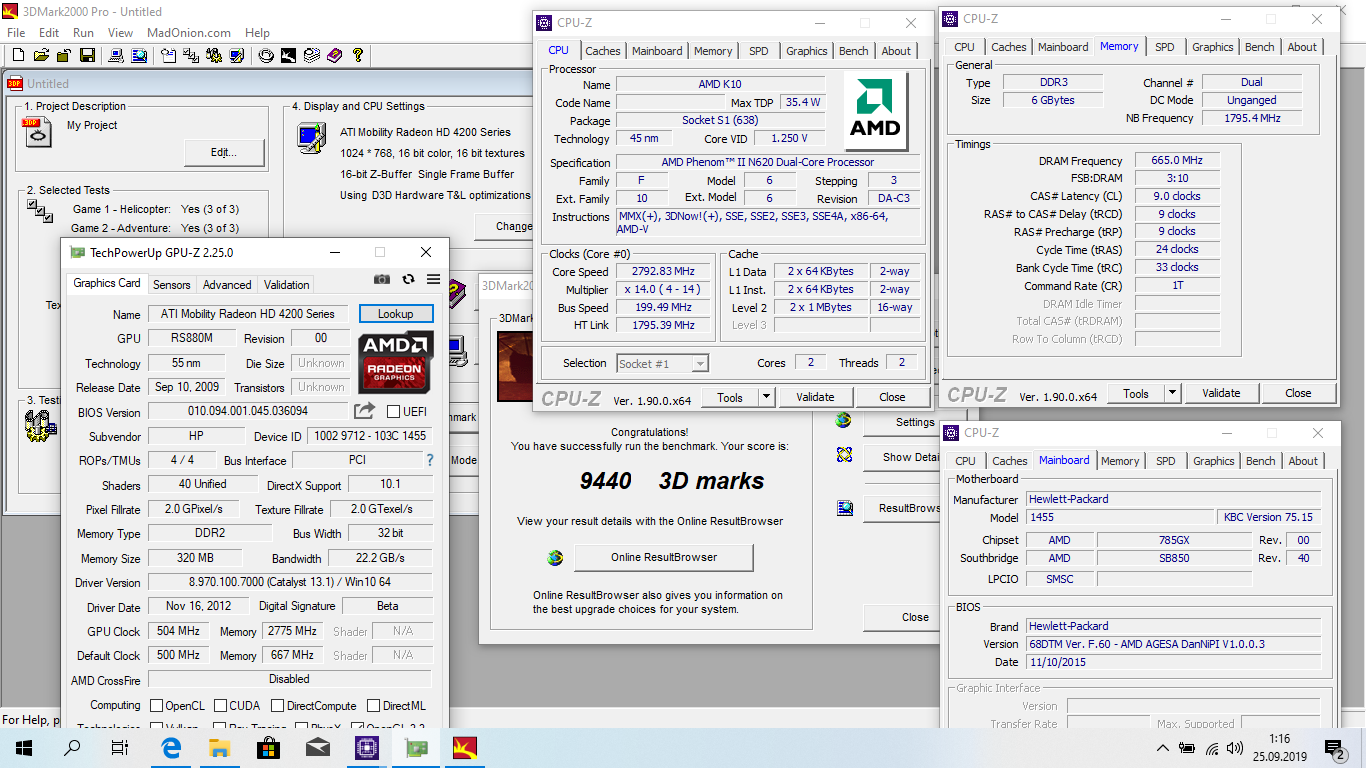Click the Open project folder toolbar icon
Screen dimensions: 1366x768
(x=41, y=55)
